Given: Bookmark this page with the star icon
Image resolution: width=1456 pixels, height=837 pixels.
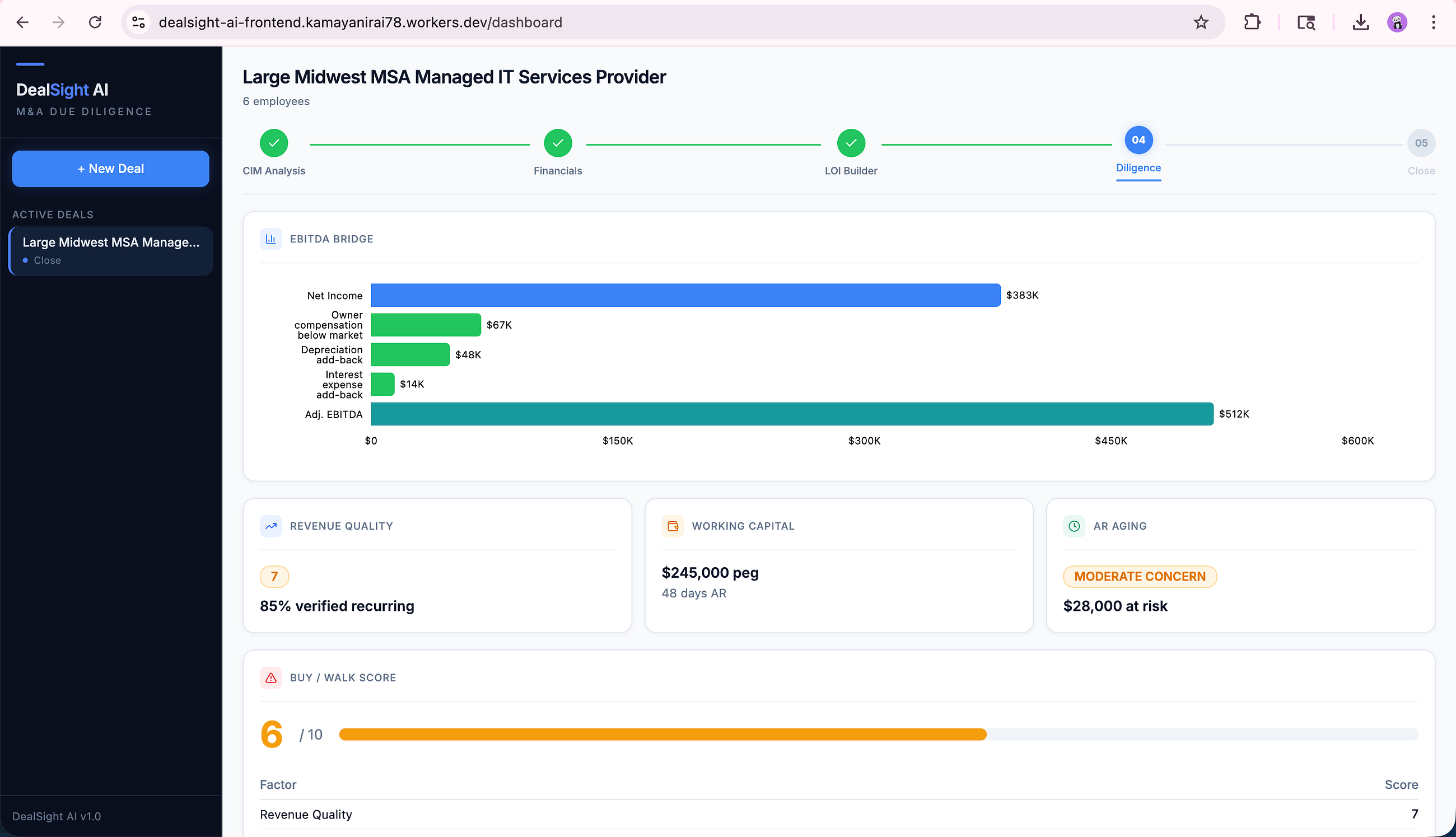Looking at the screenshot, I should point(1201,22).
